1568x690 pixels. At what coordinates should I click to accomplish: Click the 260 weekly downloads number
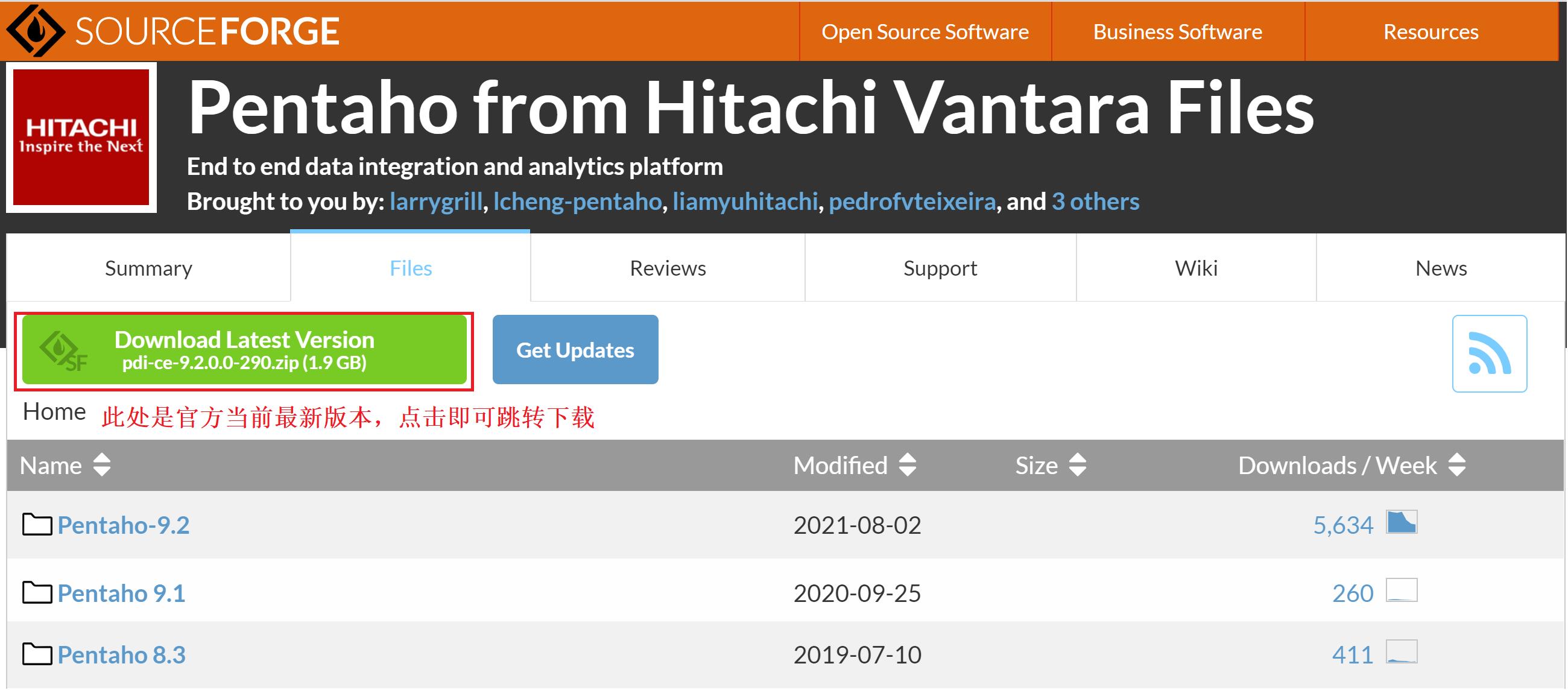tap(1353, 593)
